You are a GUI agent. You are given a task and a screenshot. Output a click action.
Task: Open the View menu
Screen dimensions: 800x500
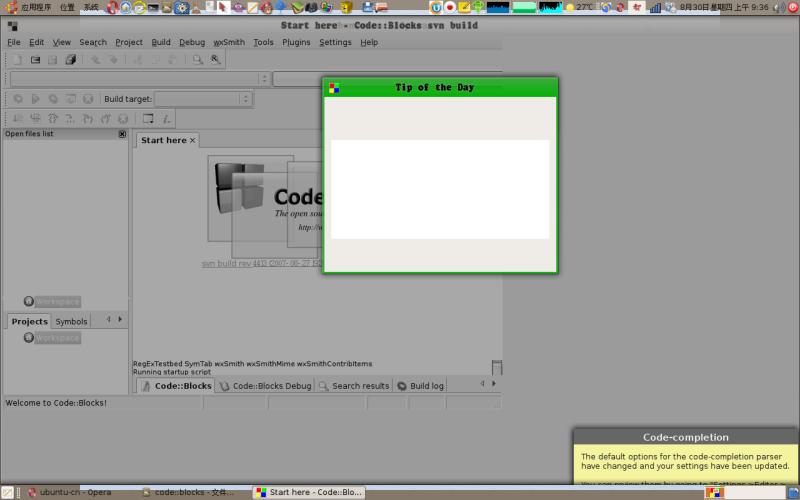pos(62,42)
